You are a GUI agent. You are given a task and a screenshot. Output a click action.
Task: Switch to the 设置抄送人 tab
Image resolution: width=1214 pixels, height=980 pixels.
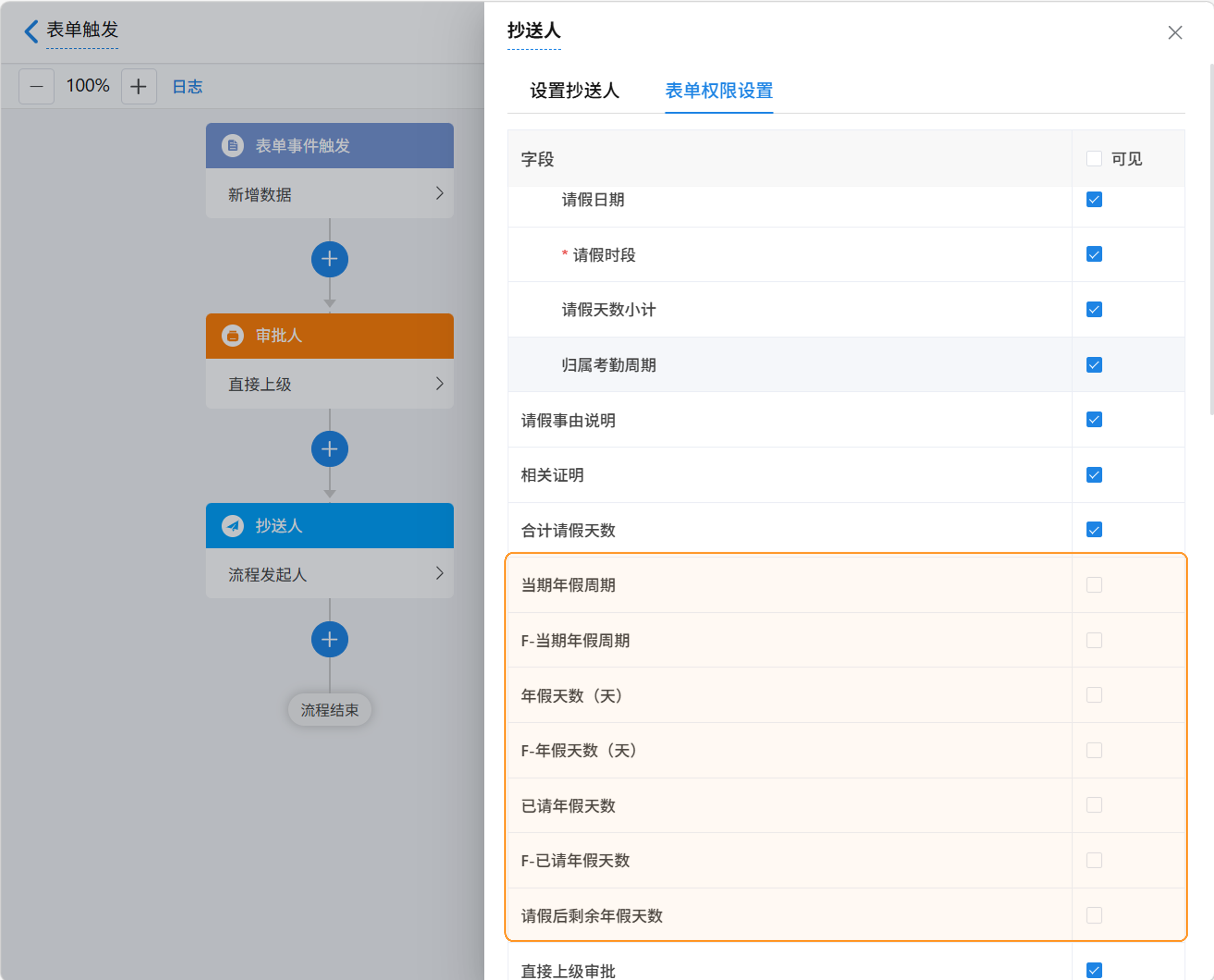tap(574, 90)
